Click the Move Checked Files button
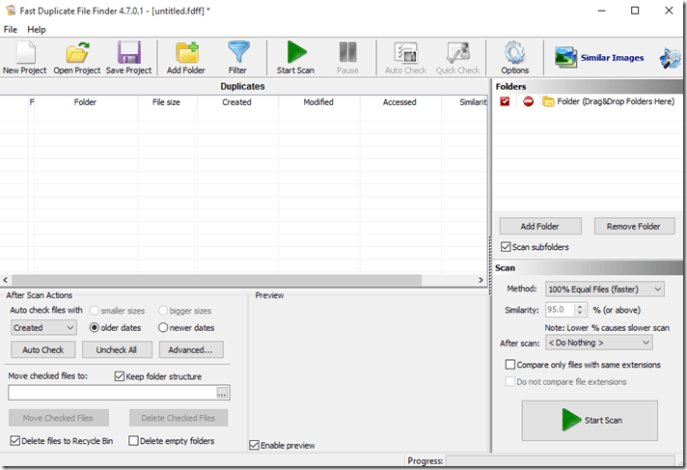 [x=59, y=418]
